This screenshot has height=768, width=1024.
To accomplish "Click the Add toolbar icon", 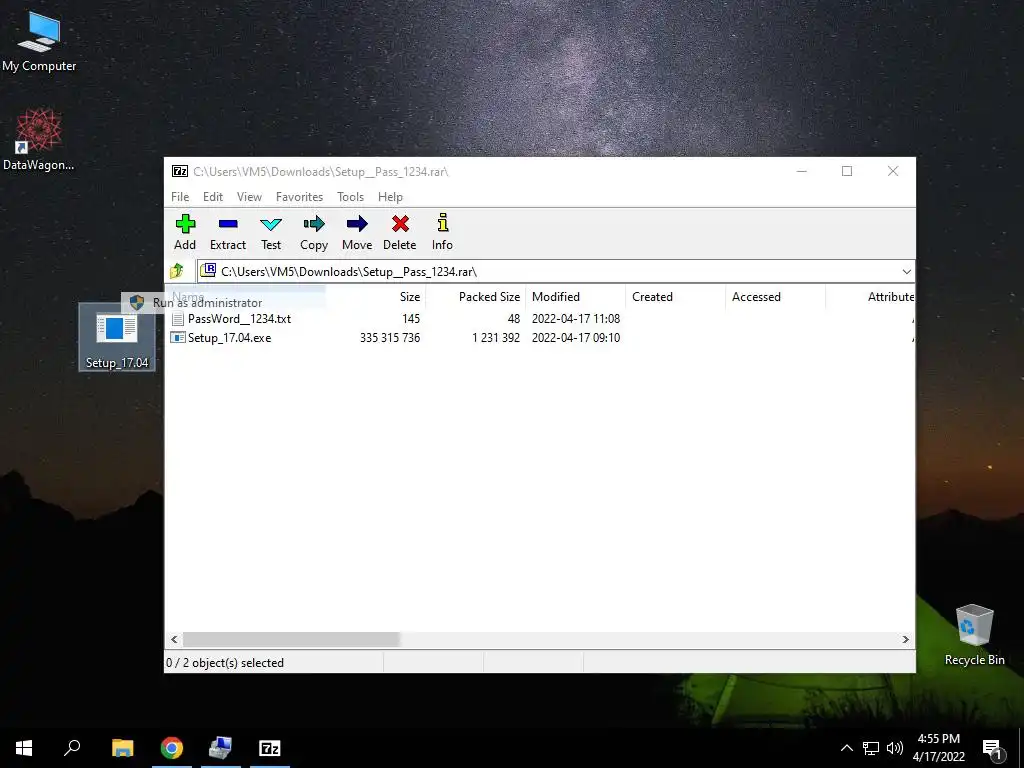I will point(185,224).
